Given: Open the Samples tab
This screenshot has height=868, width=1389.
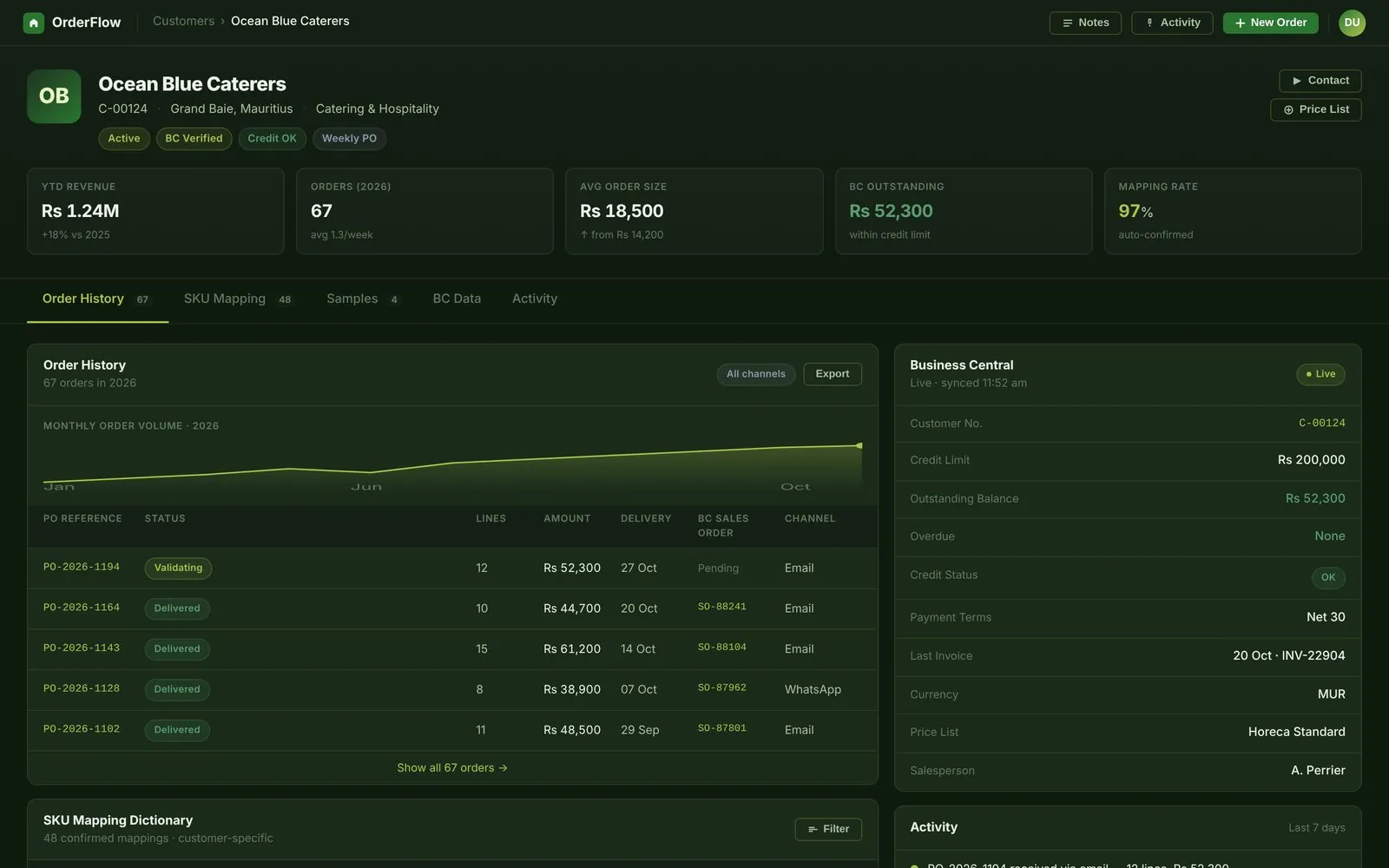Looking at the screenshot, I should click(363, 299).
